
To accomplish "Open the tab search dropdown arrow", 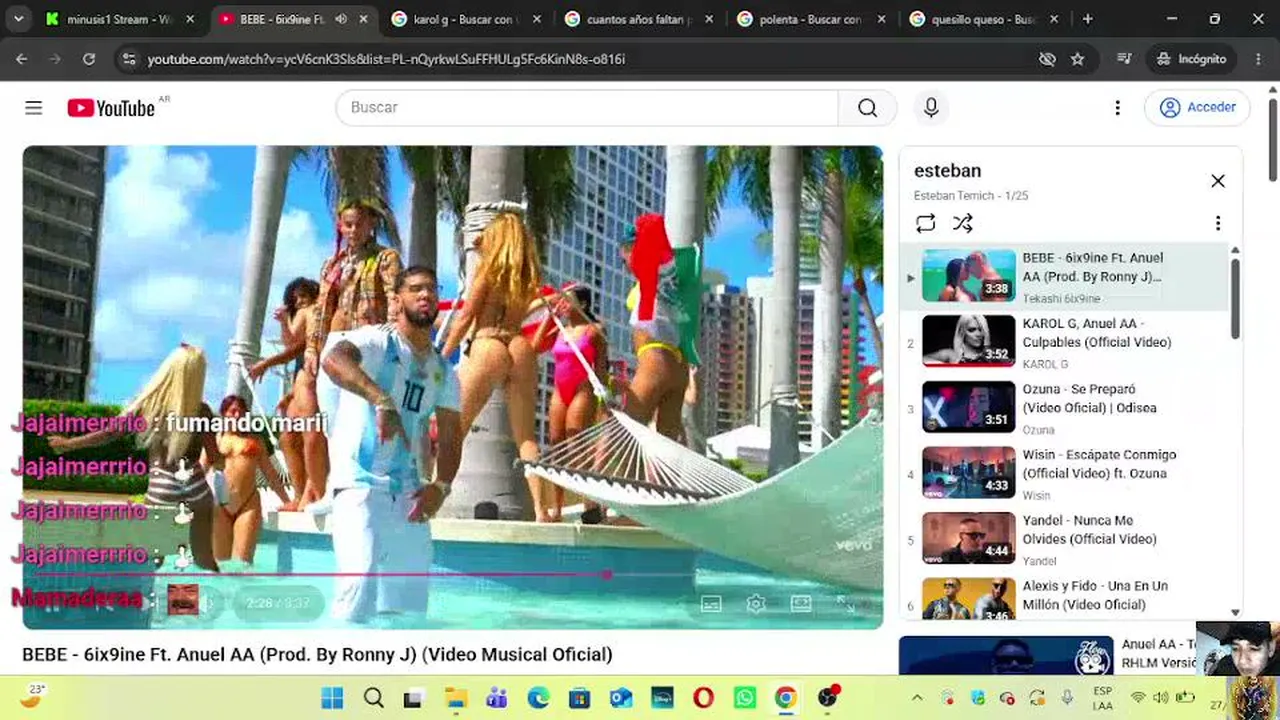I will click(x=18, y=19).
